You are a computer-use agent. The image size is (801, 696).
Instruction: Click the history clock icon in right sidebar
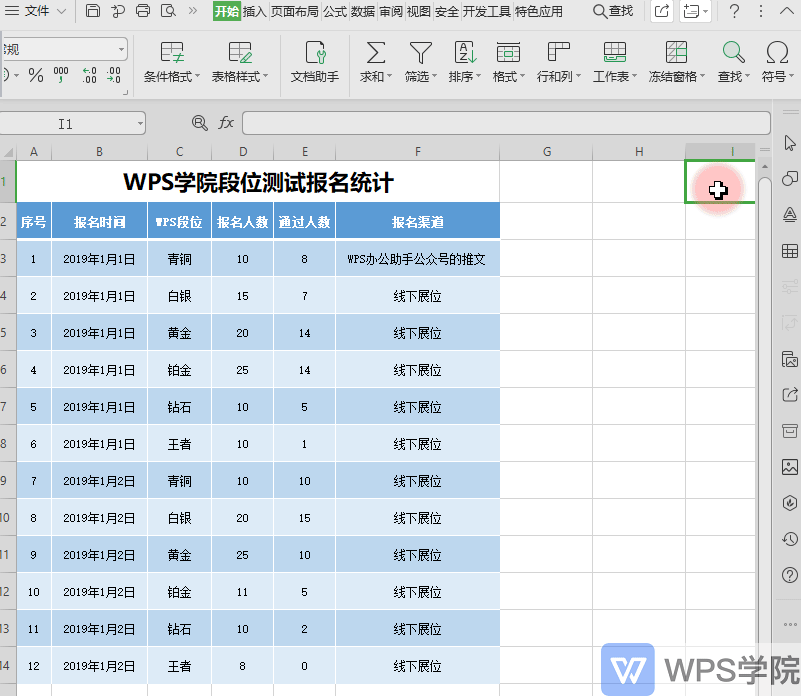coord(790,539)
